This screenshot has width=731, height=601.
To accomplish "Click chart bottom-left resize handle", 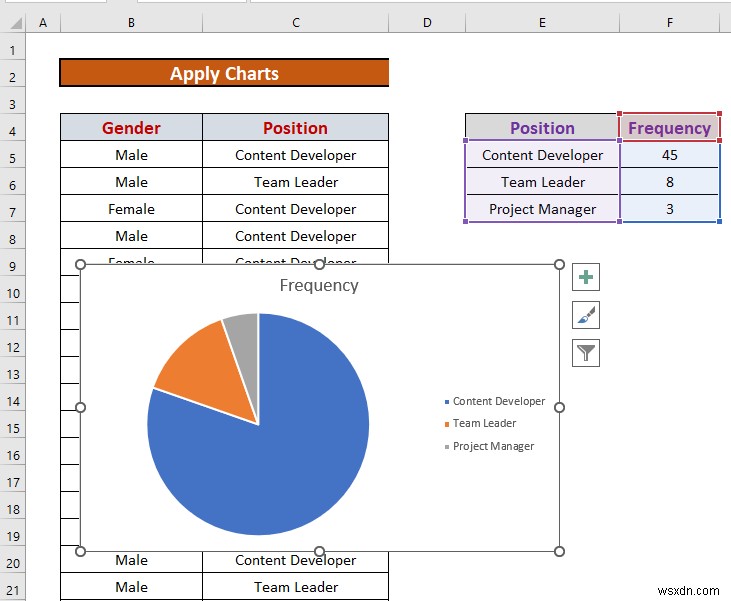I will click(80, 552).
